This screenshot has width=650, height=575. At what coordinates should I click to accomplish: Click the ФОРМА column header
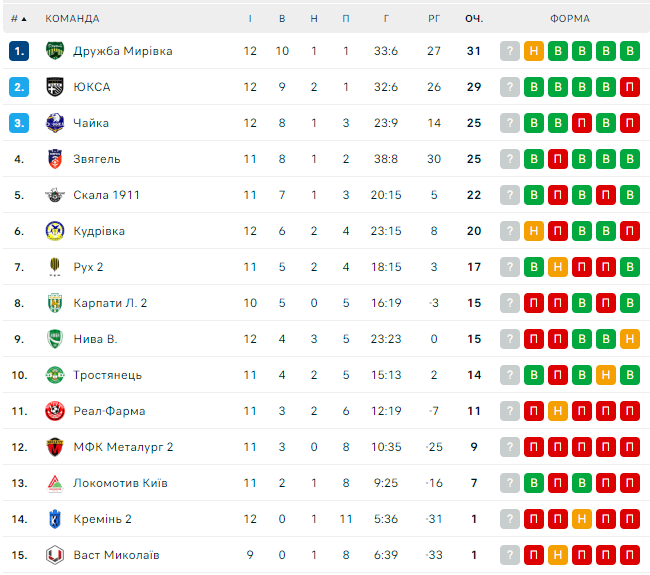point(570,19)
